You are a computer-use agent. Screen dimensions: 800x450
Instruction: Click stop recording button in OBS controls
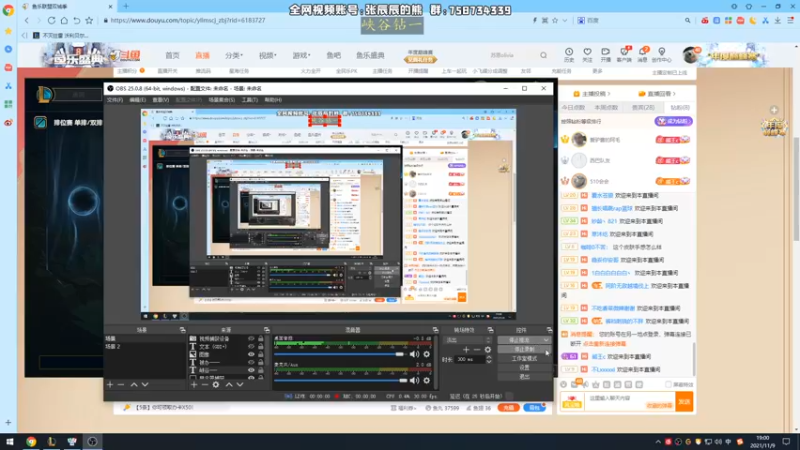coord(524,349)
